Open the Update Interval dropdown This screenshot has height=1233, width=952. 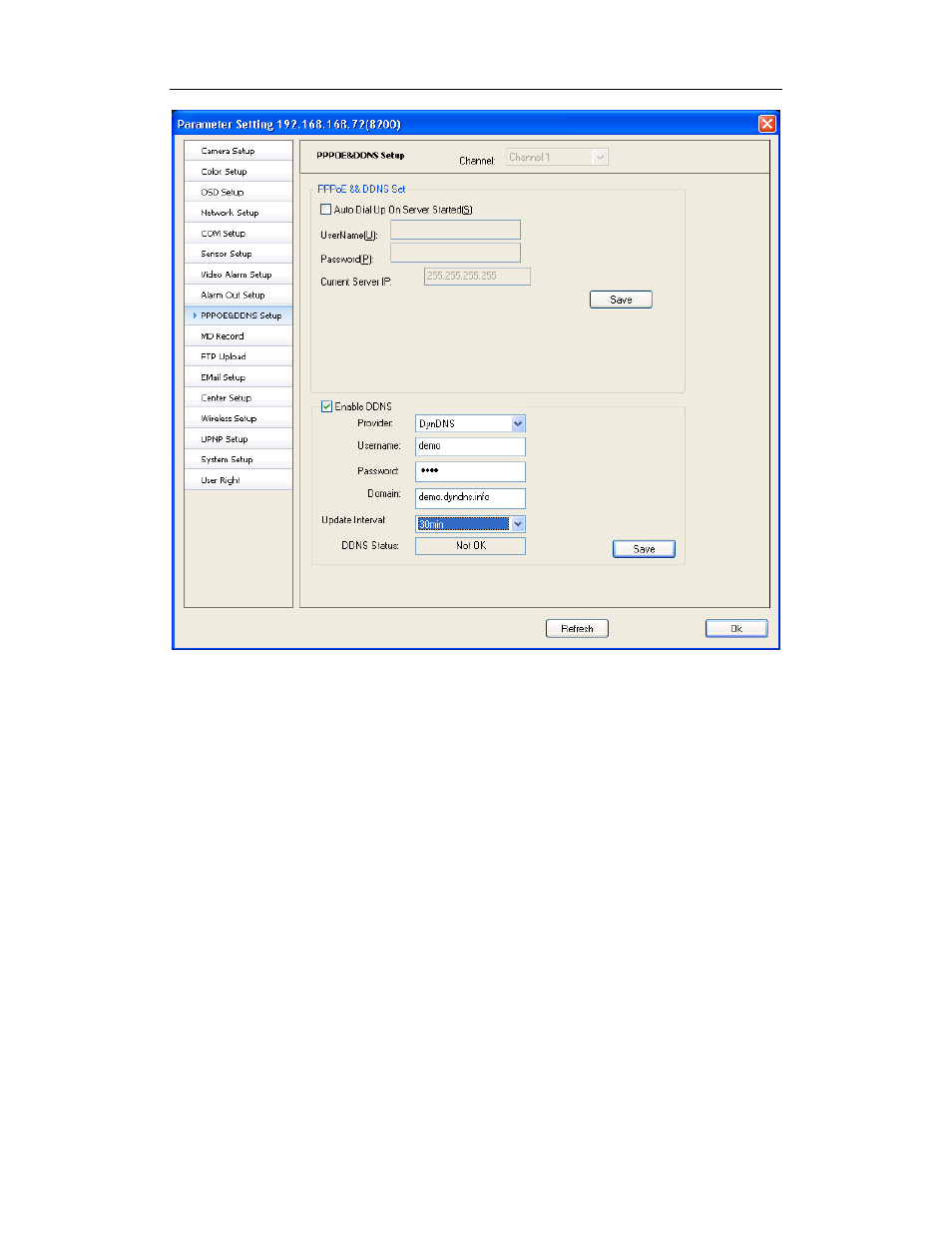pyautogui.click(x=470, y=524)
